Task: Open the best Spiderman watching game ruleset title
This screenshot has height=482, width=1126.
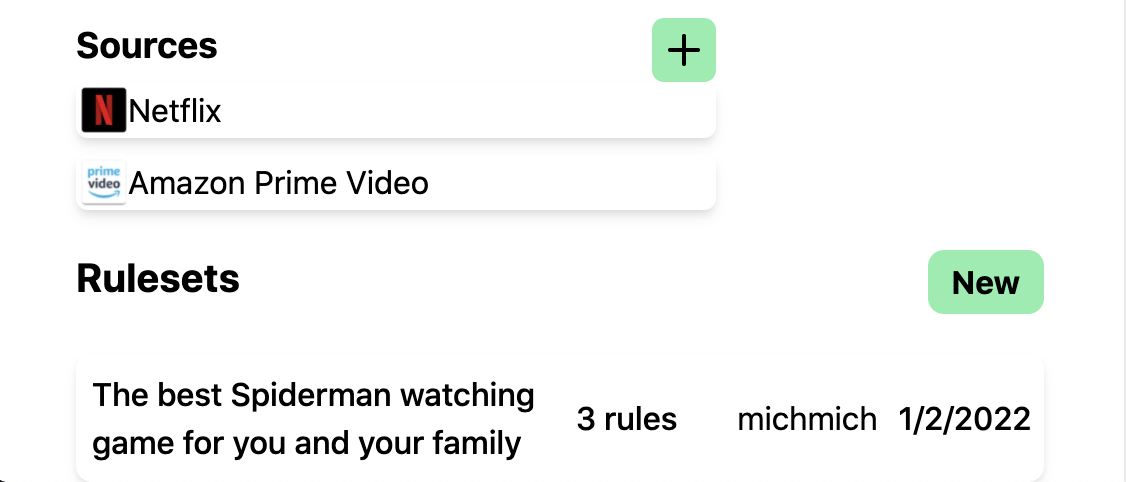Action: tap(313, 419)
